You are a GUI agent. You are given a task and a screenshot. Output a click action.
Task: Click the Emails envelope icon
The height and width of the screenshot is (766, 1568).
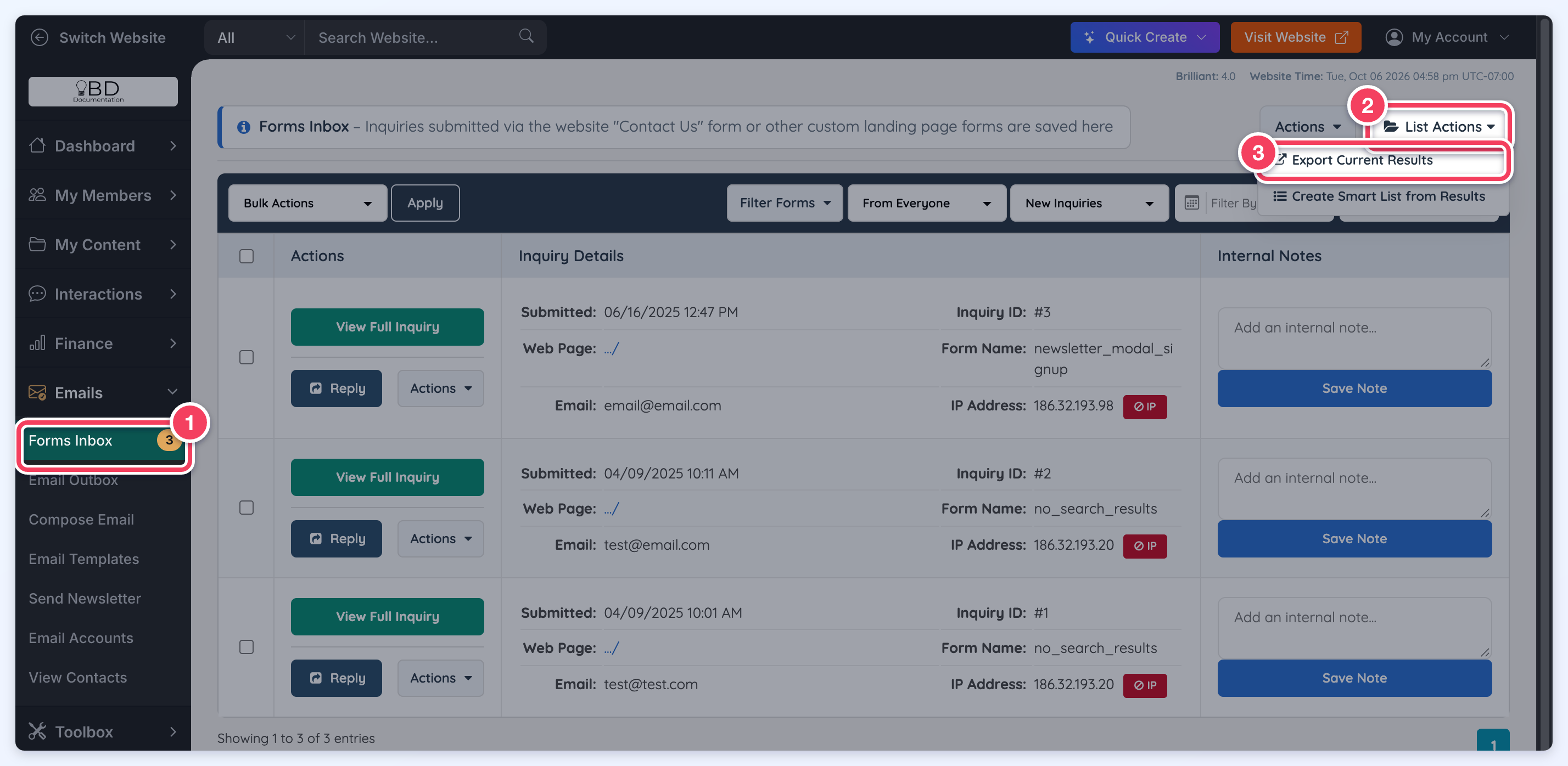tap(38, 392)
